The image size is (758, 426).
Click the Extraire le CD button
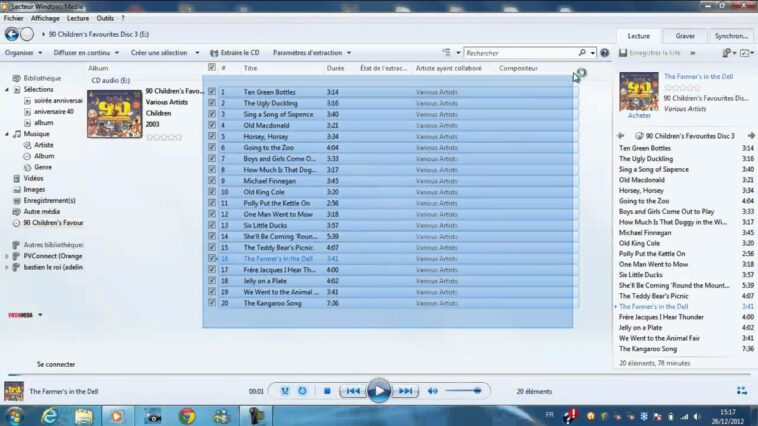coord(235,53)
